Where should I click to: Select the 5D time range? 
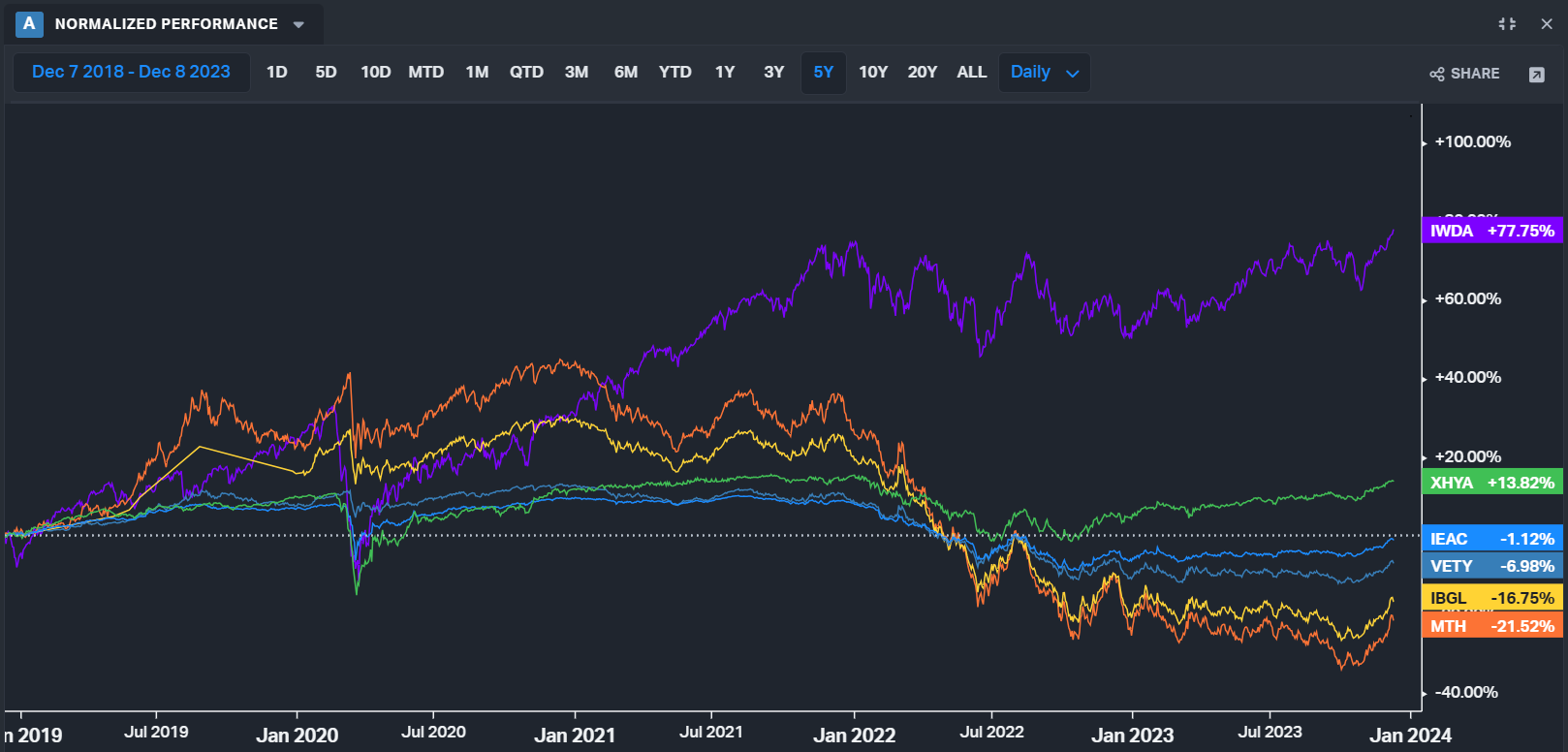click(x=326, y=72)
